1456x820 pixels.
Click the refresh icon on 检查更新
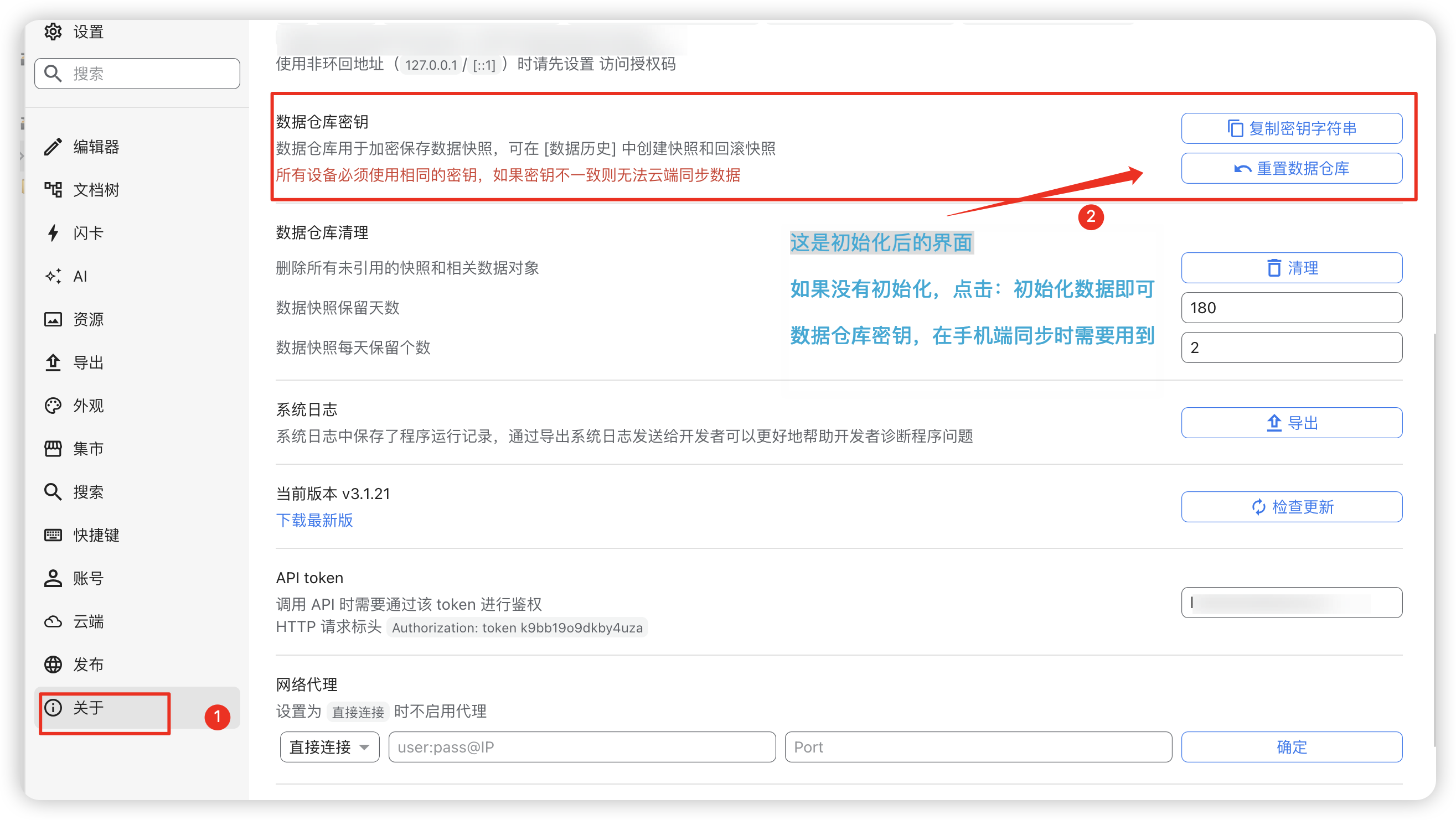(x=1259, y=507)
